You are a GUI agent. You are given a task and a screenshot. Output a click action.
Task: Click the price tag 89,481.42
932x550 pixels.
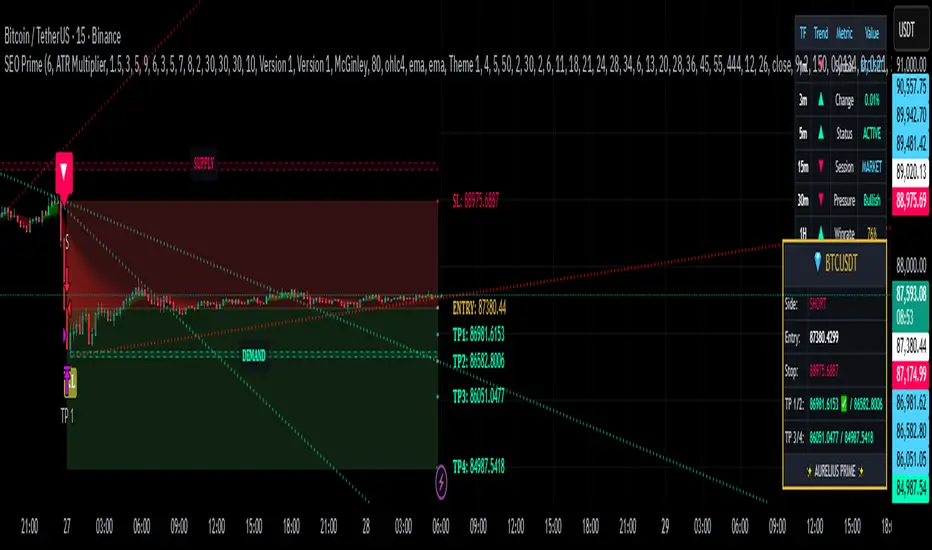(x=911, y=143)
